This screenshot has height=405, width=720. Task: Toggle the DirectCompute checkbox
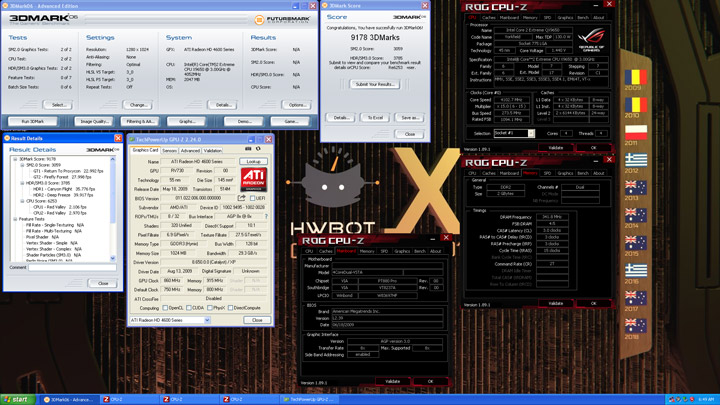click(x=231, y=308)
